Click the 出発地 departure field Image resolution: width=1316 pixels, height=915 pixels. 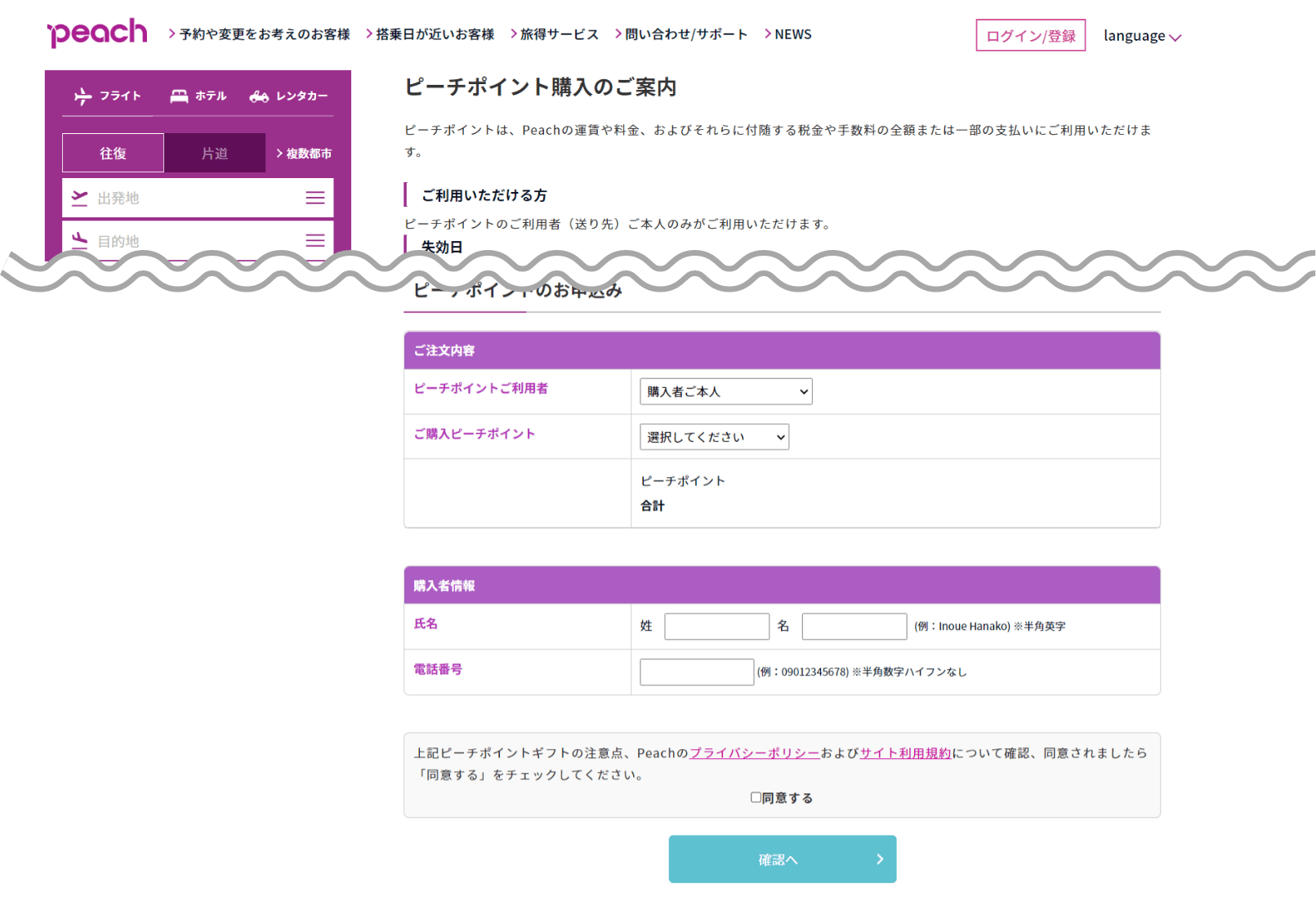(x=198, y=198)
